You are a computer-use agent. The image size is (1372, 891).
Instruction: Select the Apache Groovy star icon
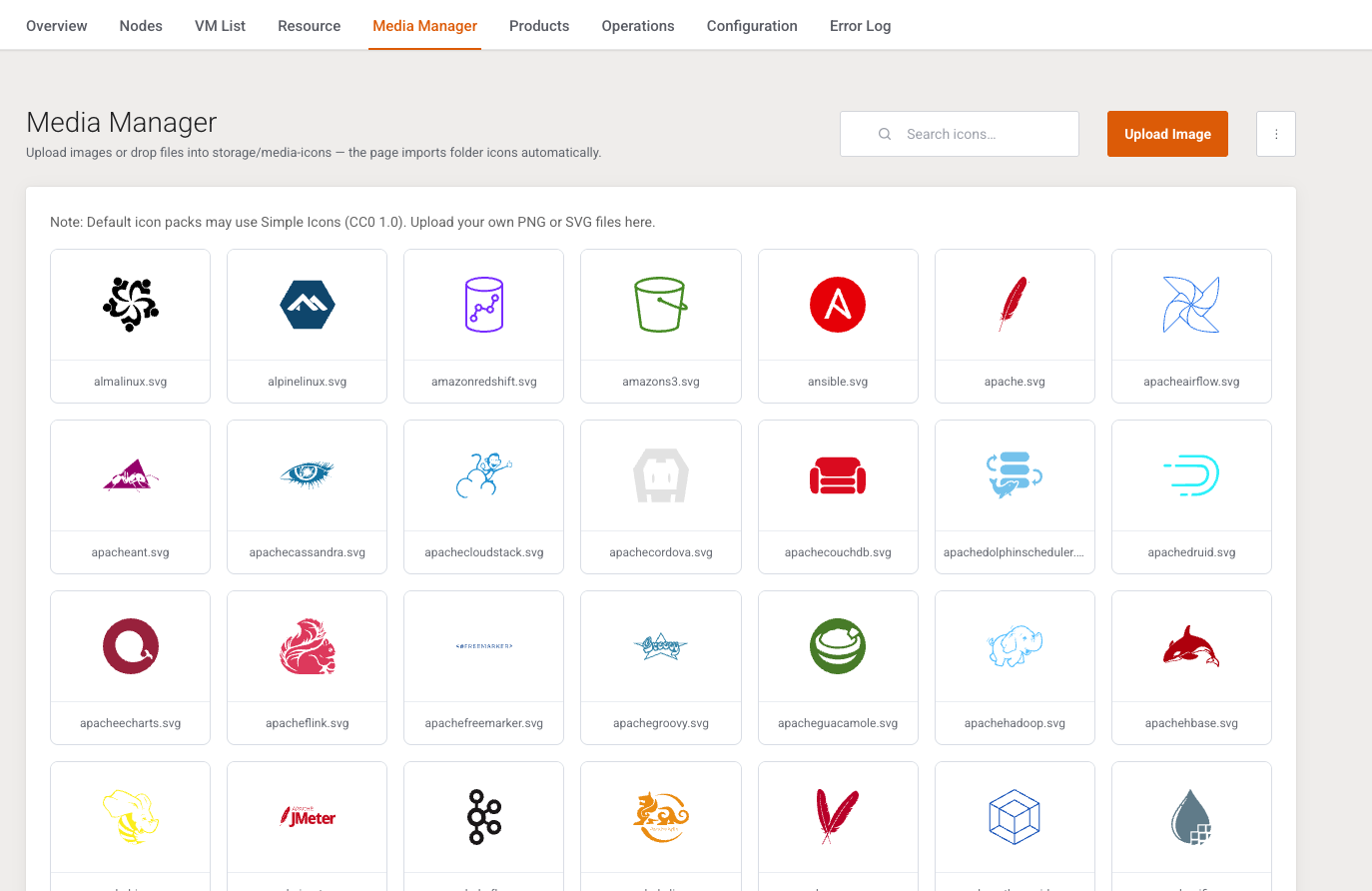point(661,646)
